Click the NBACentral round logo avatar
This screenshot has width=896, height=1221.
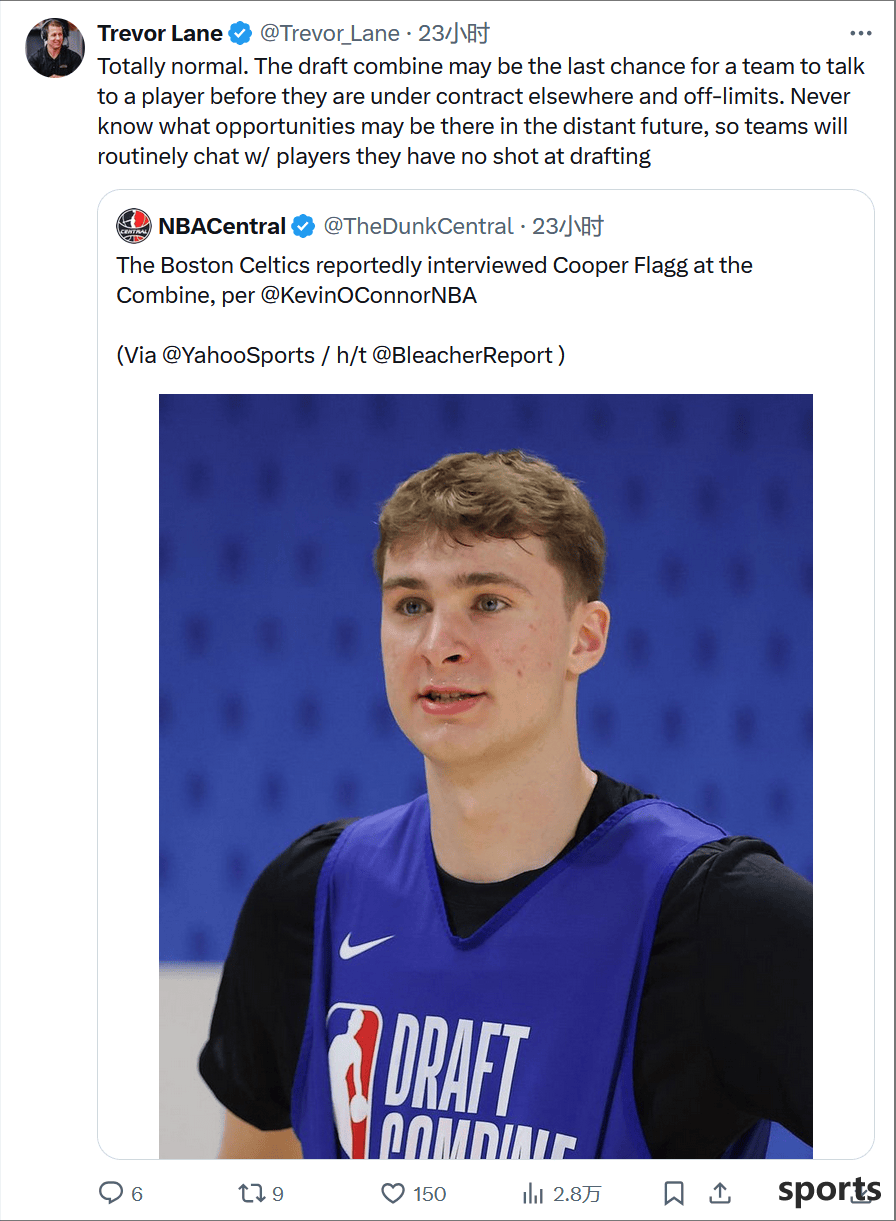[134, 226]
